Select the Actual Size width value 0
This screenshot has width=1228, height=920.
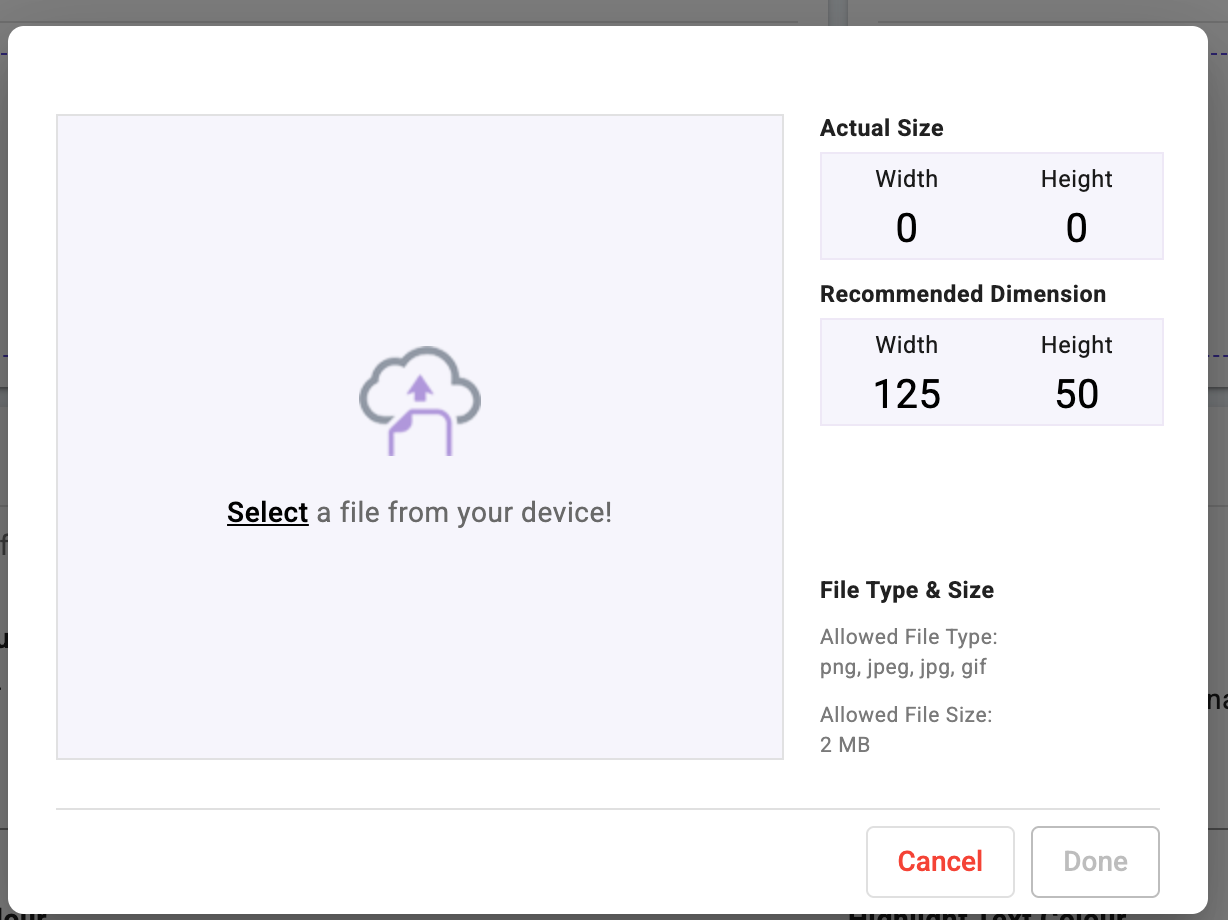pos(906,229)
